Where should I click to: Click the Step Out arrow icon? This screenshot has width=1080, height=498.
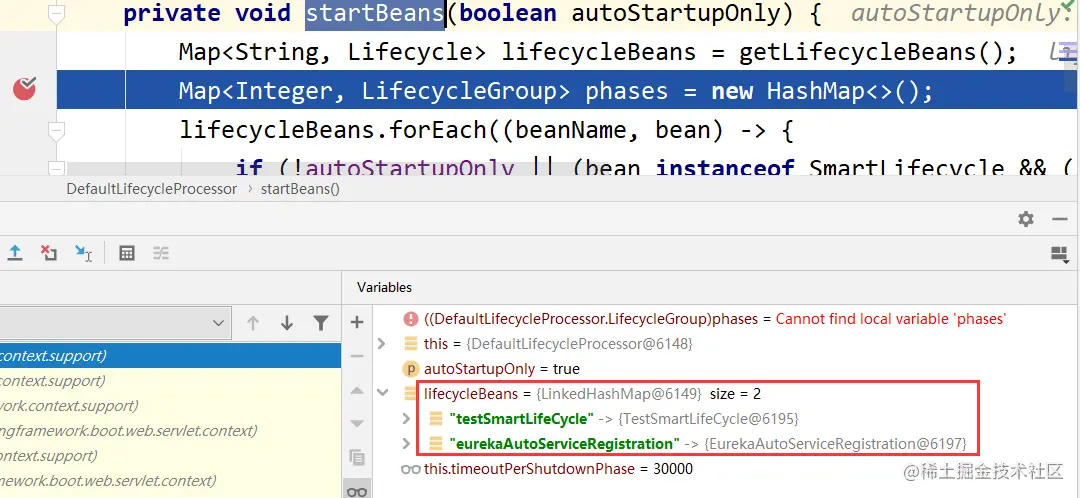coord(14,253)
